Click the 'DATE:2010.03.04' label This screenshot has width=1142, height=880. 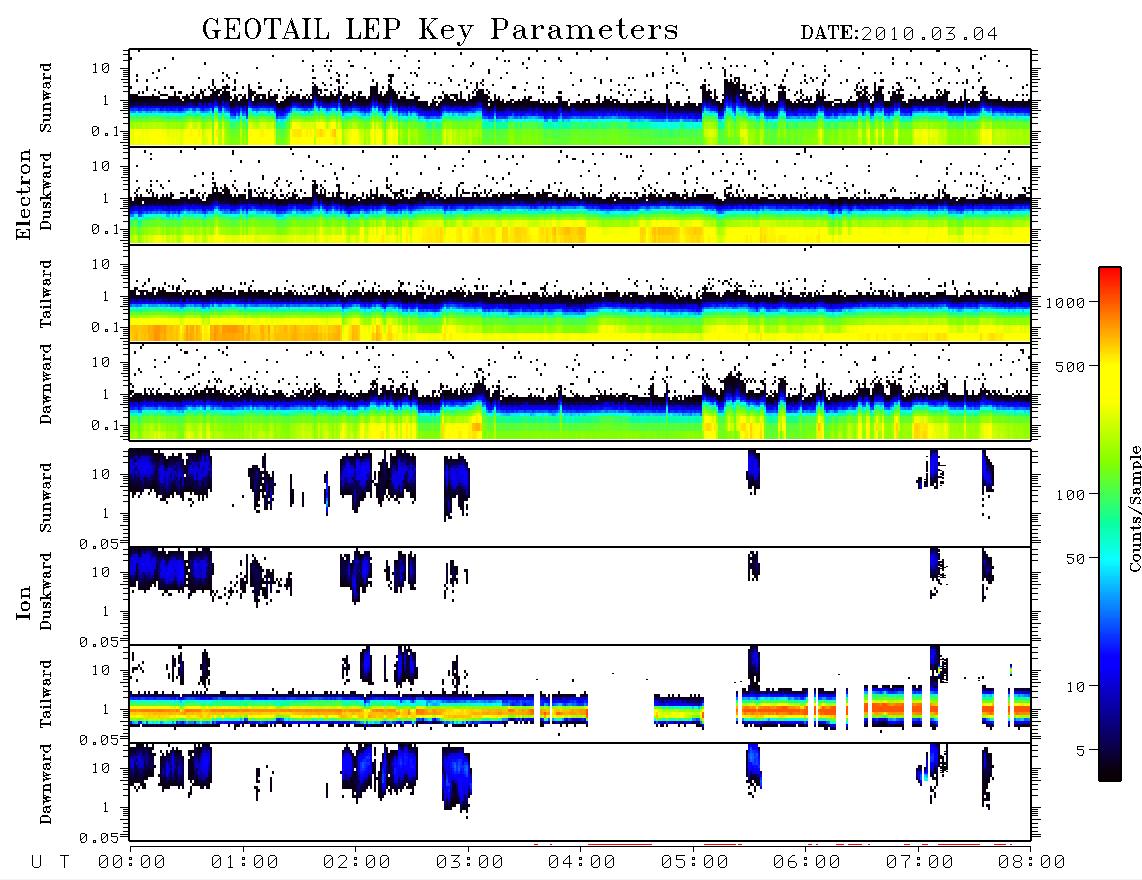click(899, 34)
